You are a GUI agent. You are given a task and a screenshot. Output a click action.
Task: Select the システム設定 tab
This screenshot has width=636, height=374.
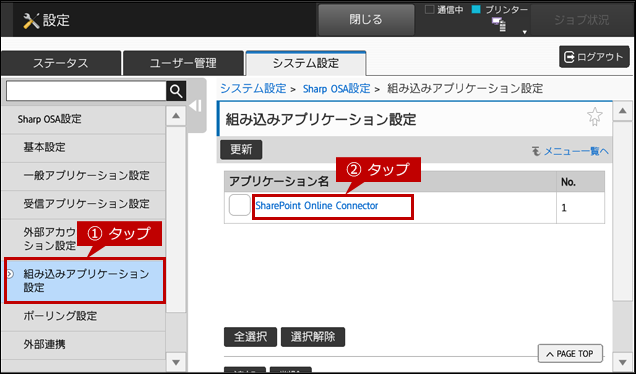[306, 63]
